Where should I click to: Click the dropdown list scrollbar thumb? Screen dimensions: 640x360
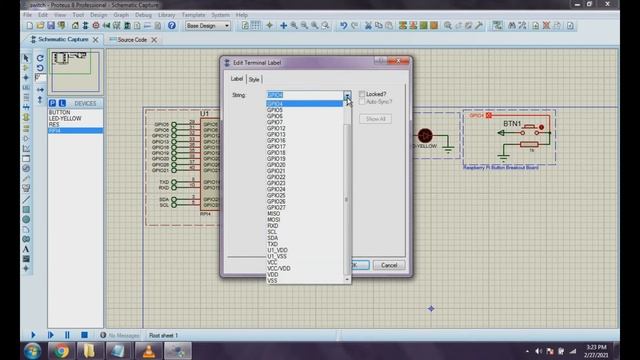347,200
